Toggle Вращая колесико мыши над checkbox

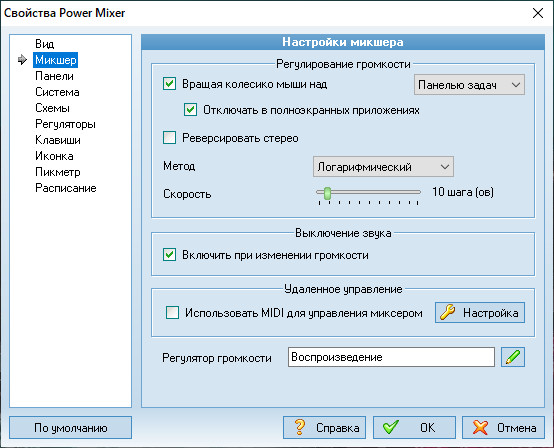[x=170, y=84]
